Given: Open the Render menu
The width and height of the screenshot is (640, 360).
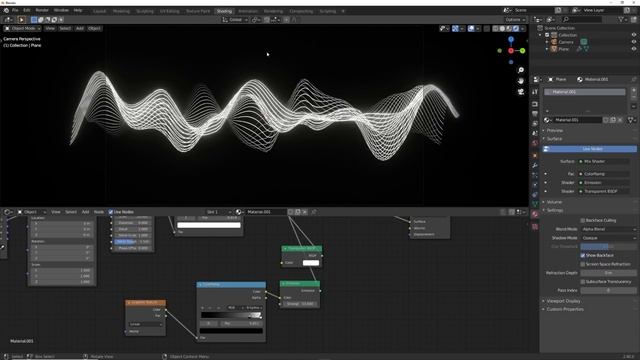Looking at the screenshot, I should pyautogui.click(x=42, y=10).
